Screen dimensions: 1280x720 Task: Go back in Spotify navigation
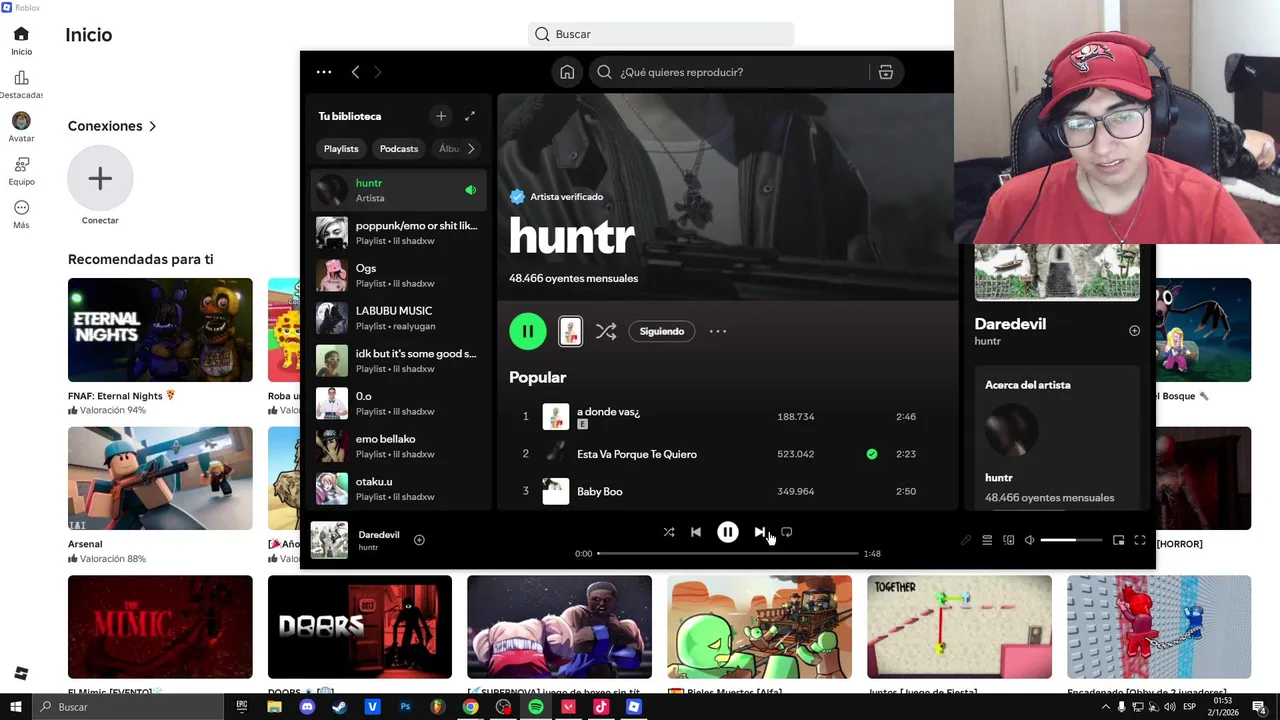tap(355, 72)
